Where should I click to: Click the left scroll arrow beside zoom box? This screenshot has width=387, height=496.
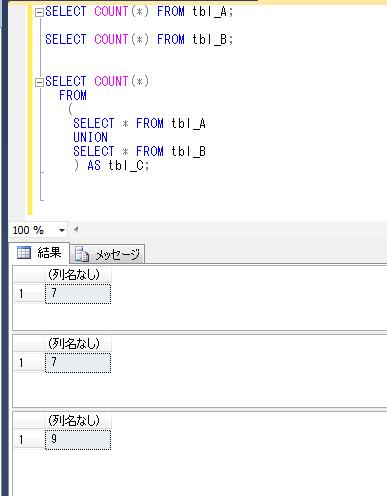(76, 229)
